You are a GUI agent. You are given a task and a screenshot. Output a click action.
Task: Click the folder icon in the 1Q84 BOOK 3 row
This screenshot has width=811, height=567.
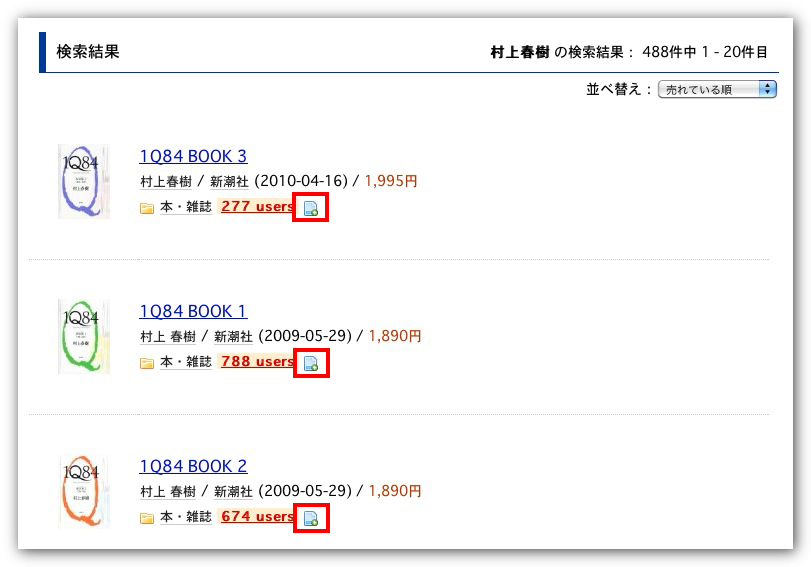(147, 208)
